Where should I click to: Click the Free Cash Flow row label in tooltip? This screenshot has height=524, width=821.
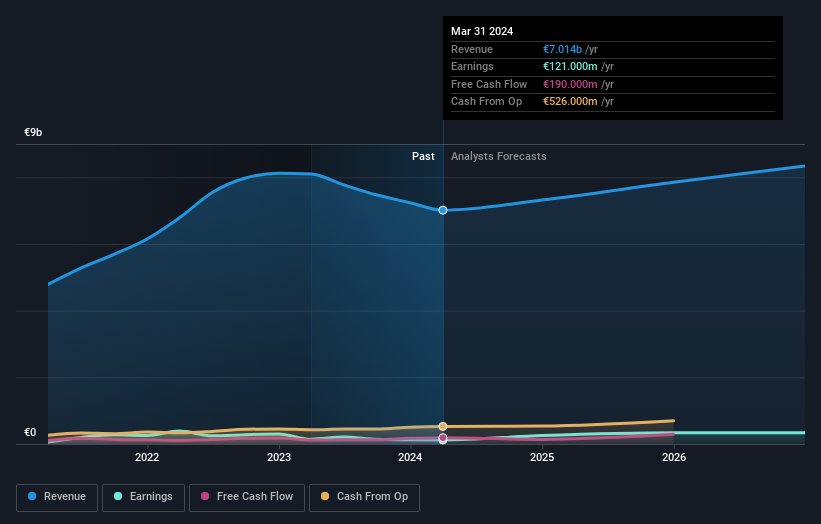pos(489,84)
